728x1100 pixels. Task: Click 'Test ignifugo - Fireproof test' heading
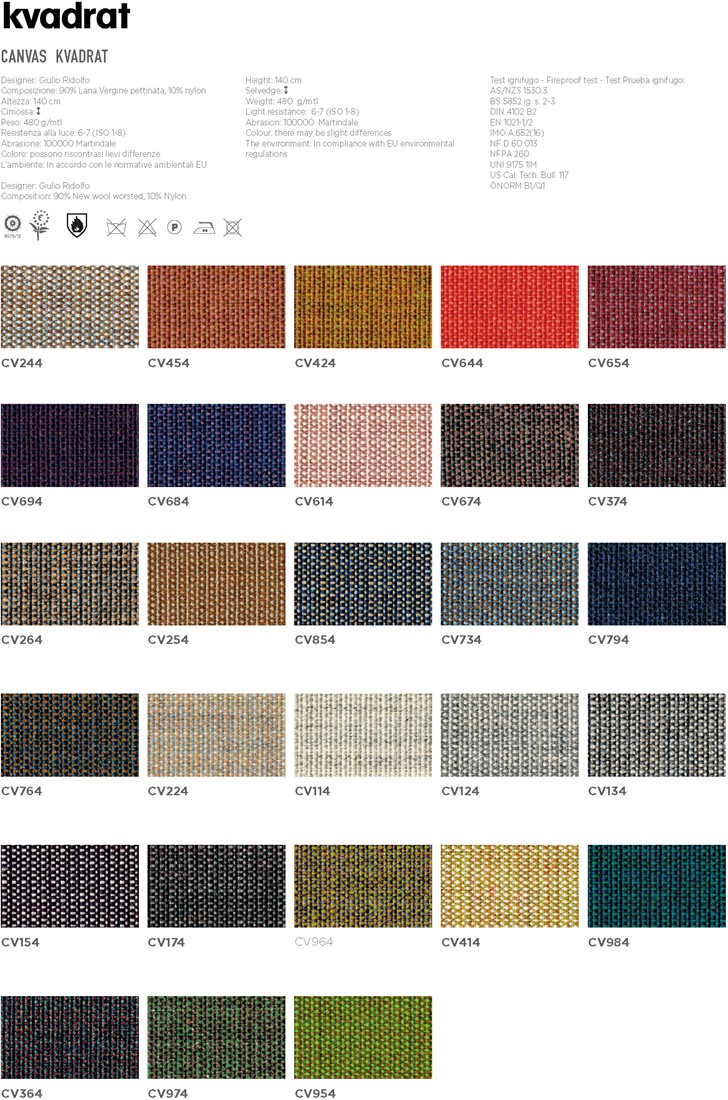point(588,80)
